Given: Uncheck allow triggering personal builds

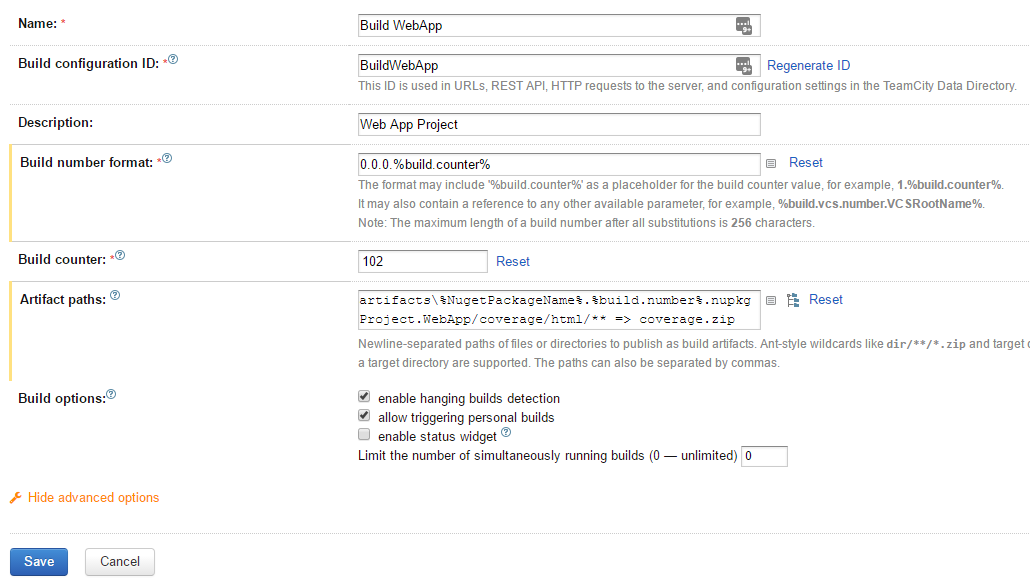Looking at the screenshot, I should click(x=365, y=416).
